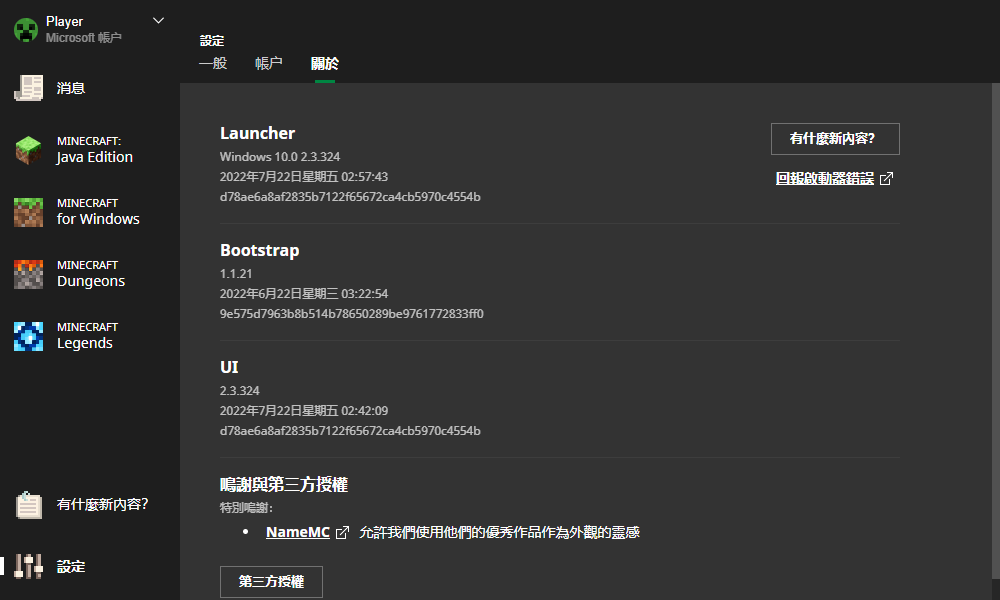Click the Bootstrap version '1.1.21'

[236, 274]
